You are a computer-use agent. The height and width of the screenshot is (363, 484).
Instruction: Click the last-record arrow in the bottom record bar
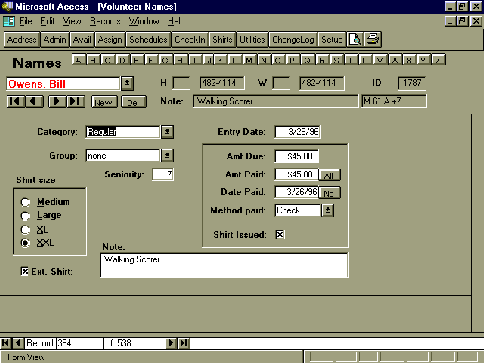pos(184,343)
